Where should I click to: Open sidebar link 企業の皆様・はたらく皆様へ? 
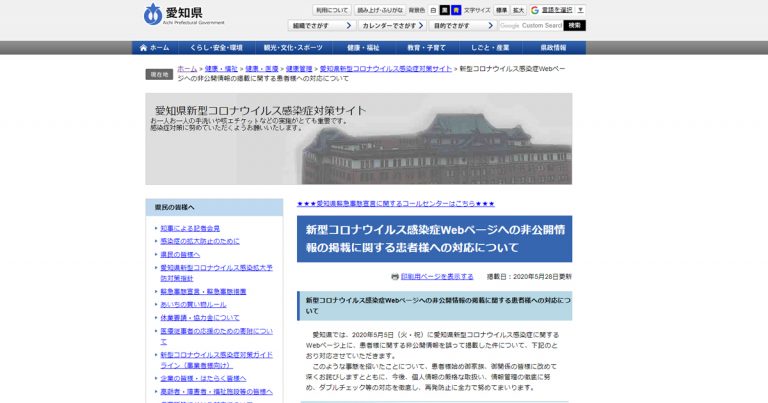pos(203,379)
